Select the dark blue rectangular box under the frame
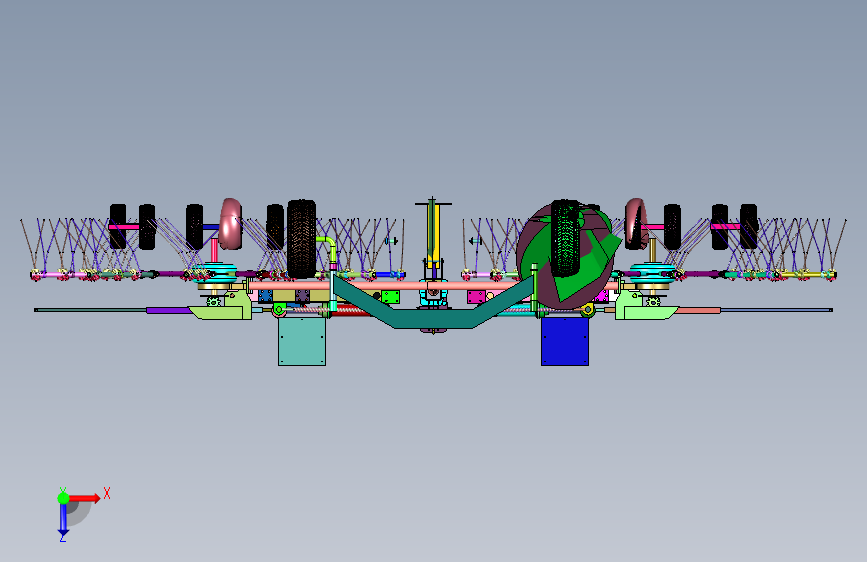Image resolution: width=867 pixels, height=562 pixels. (x=565, y=341)
